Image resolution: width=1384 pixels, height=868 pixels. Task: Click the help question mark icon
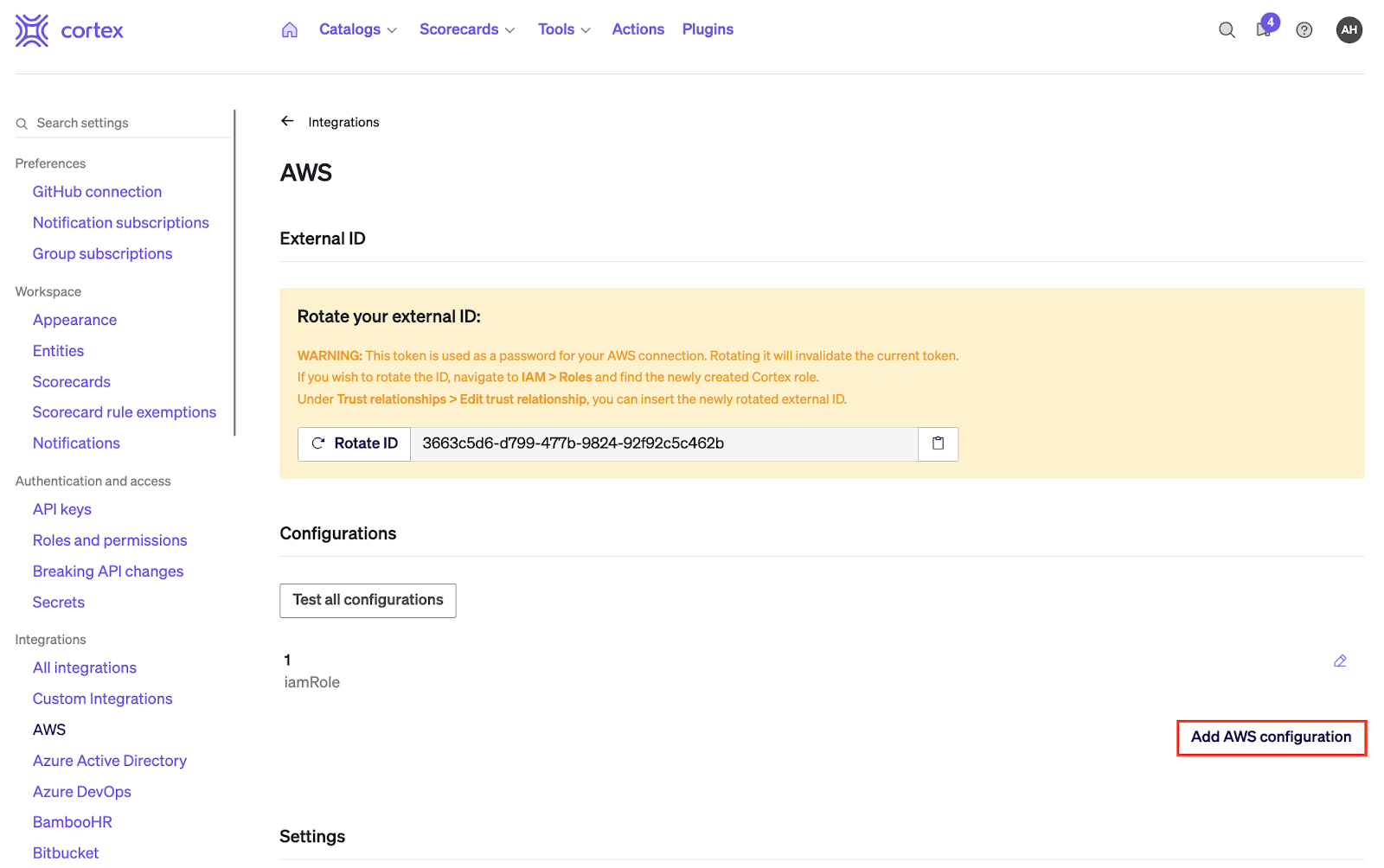[x=1304, y=30]
